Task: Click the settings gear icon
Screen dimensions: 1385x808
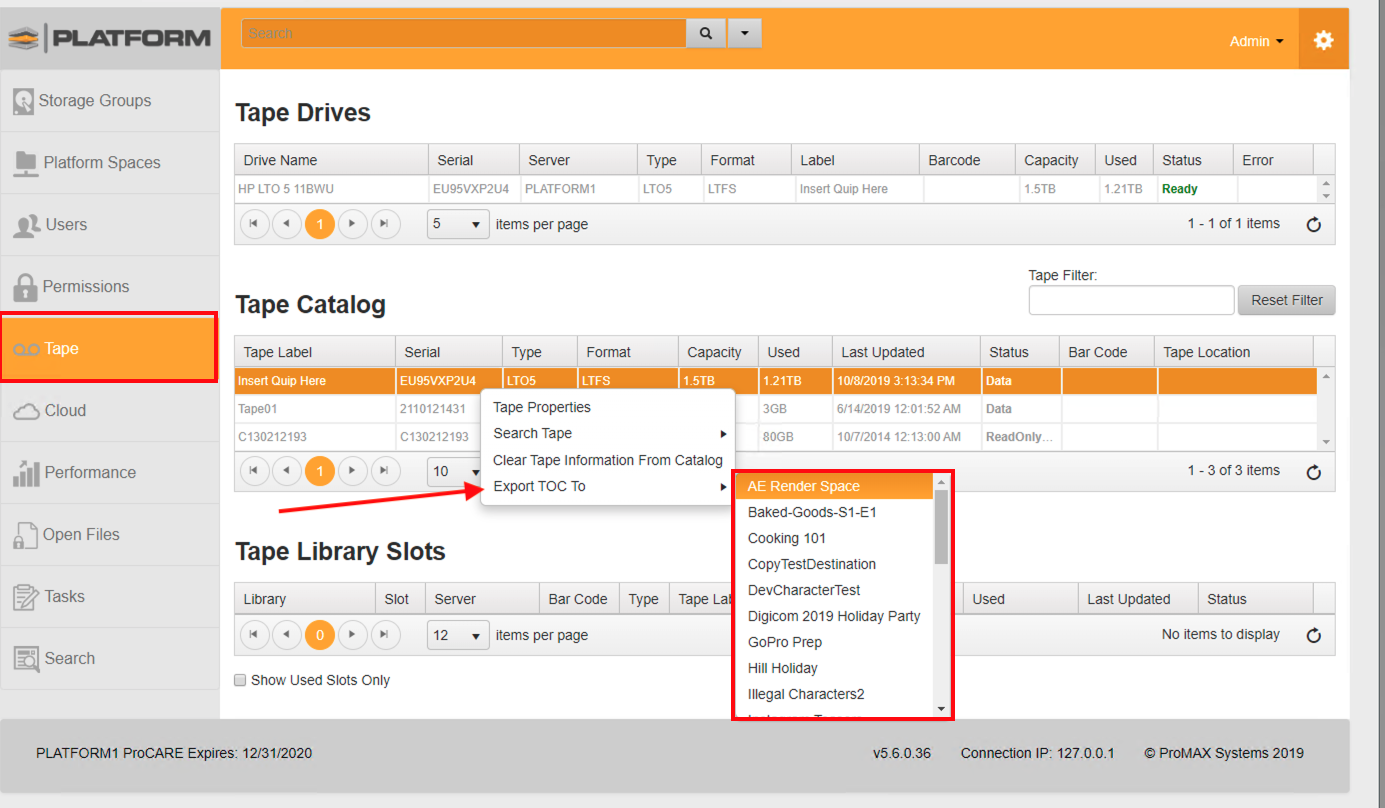Action: (x=1323, y=40)
